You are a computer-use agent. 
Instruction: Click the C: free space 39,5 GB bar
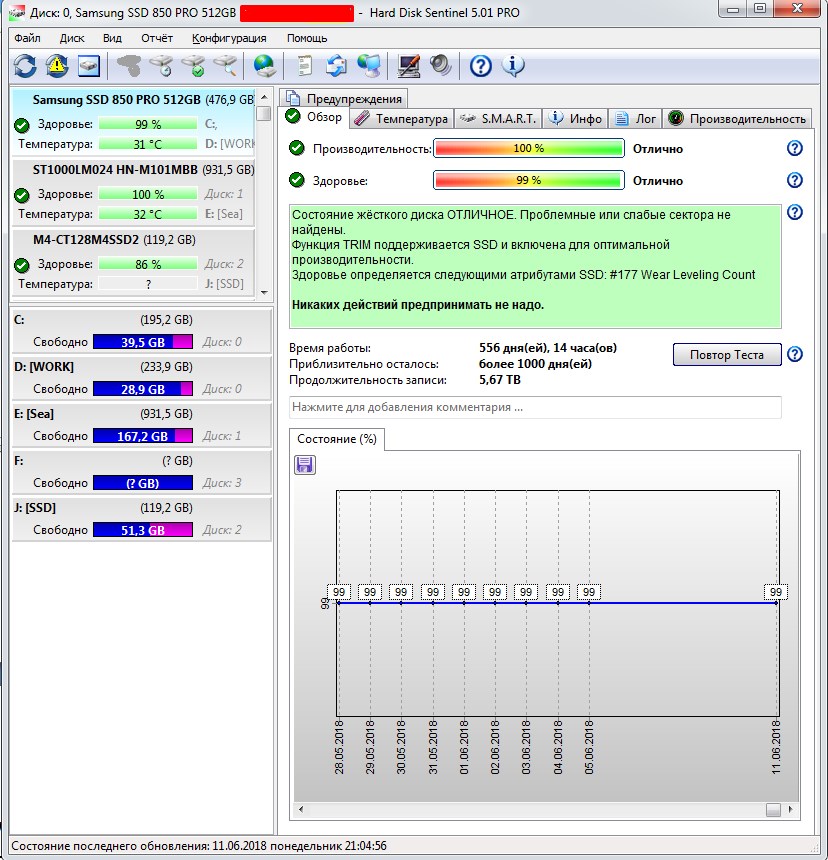pos(143,342)
